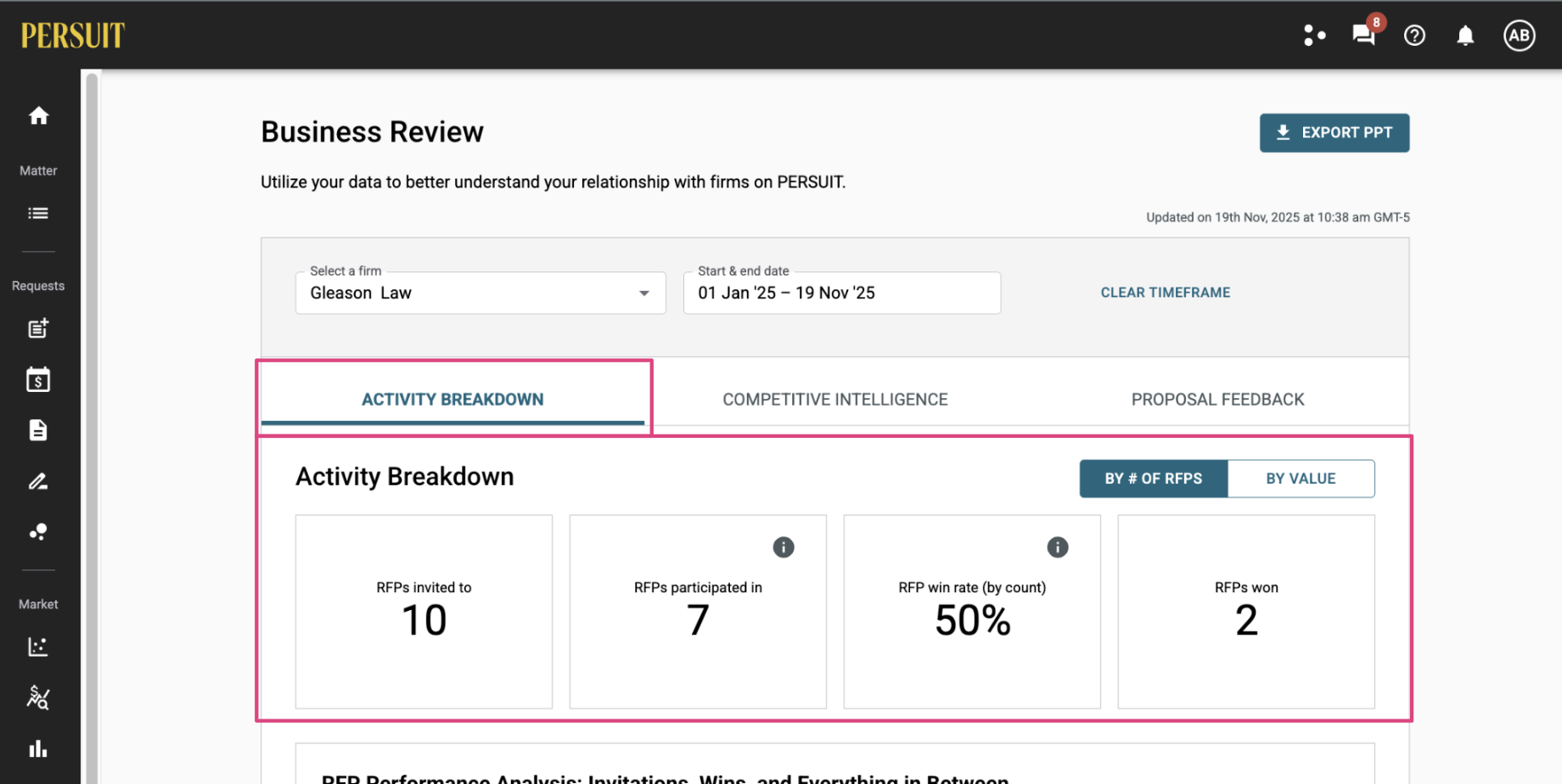Click the 'Updated on 19th Nov, 2025' text
1562x784 pixels.
[1278, 217]
